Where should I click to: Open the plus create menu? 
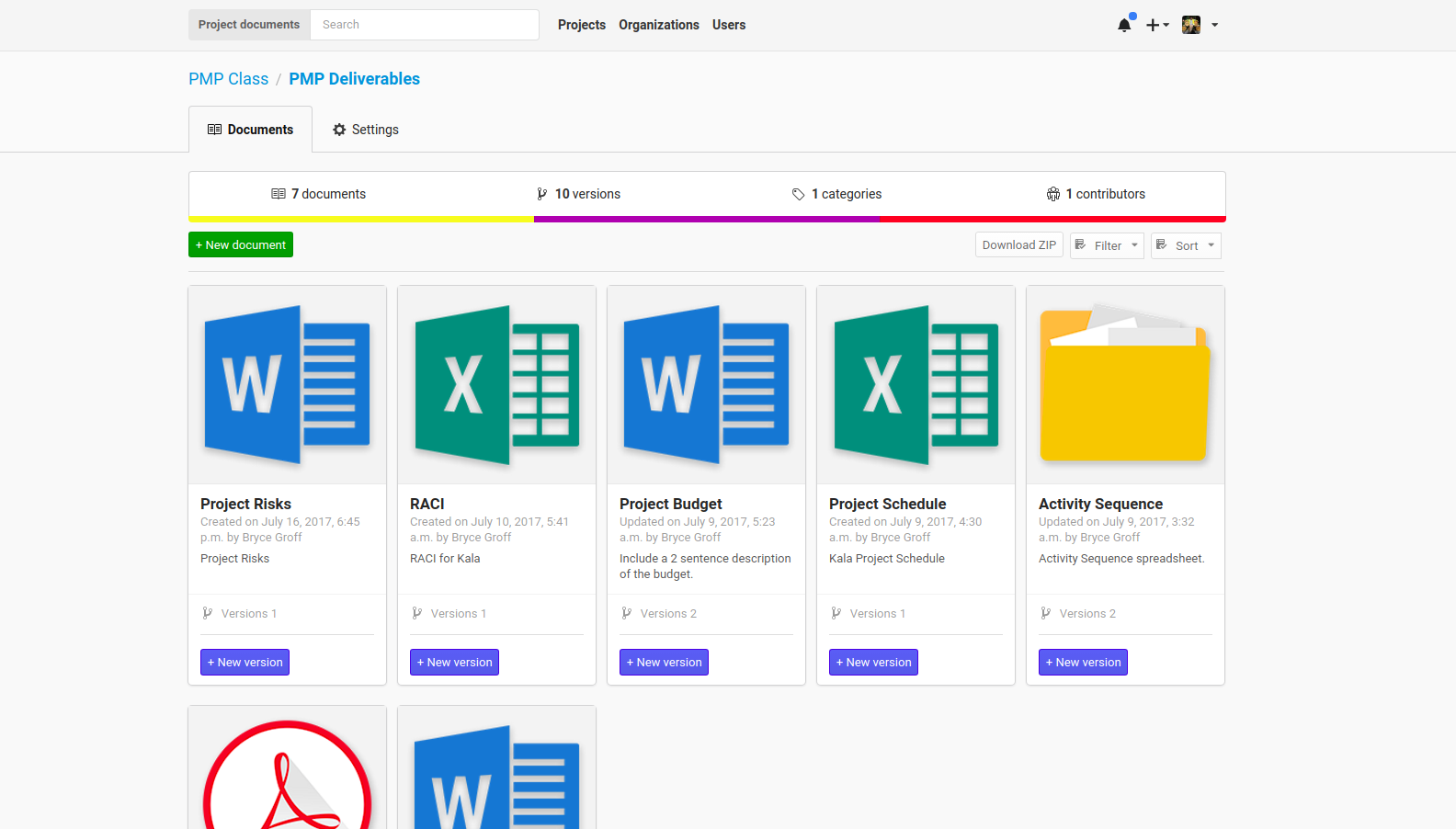tap(1157, 25)
